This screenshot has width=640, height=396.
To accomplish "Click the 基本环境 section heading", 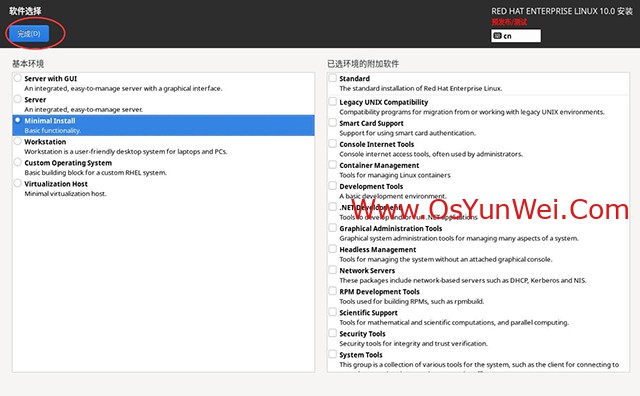I will (28, 64).
